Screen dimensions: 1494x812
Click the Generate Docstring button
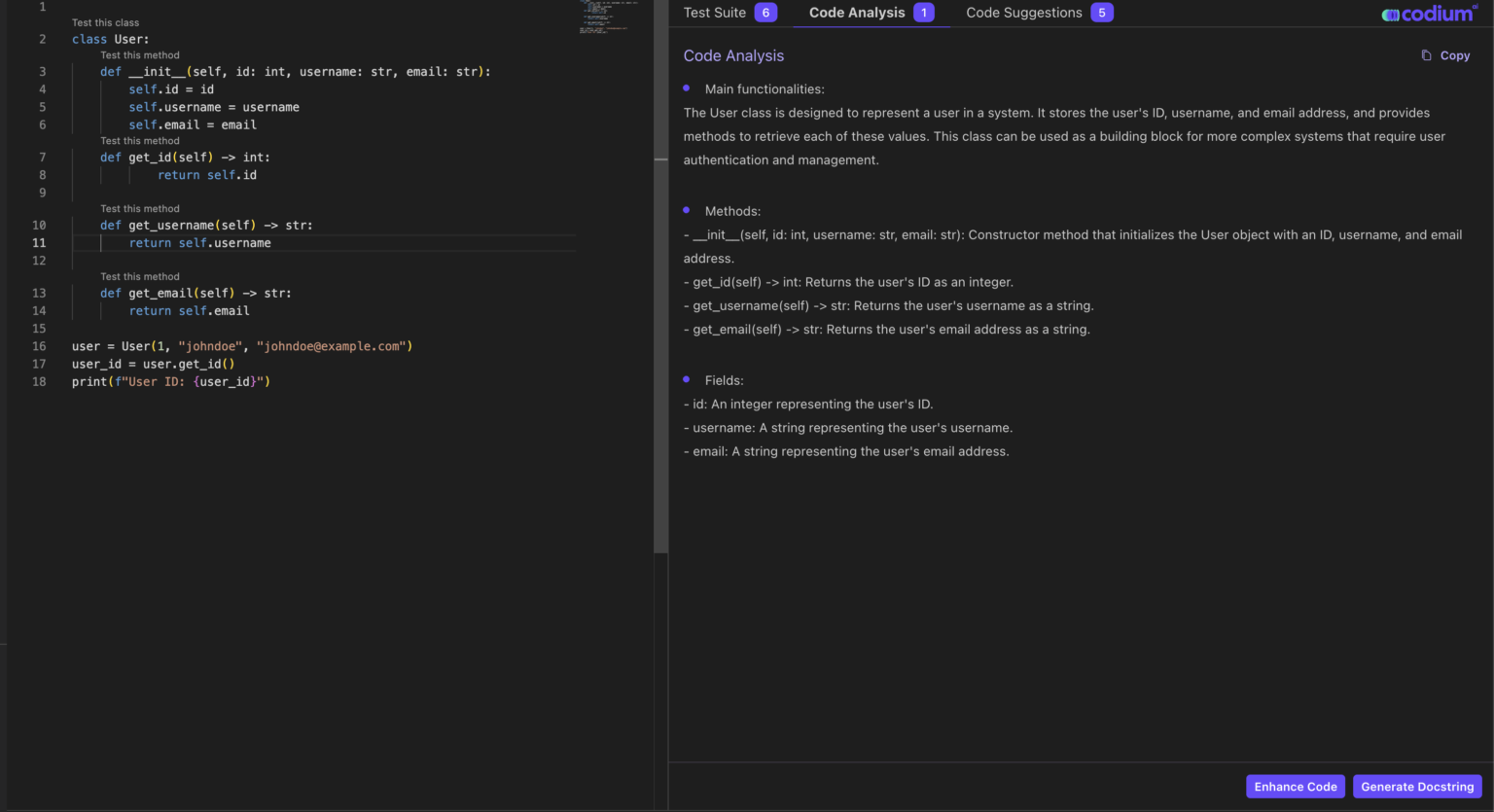pos(1416,787)
